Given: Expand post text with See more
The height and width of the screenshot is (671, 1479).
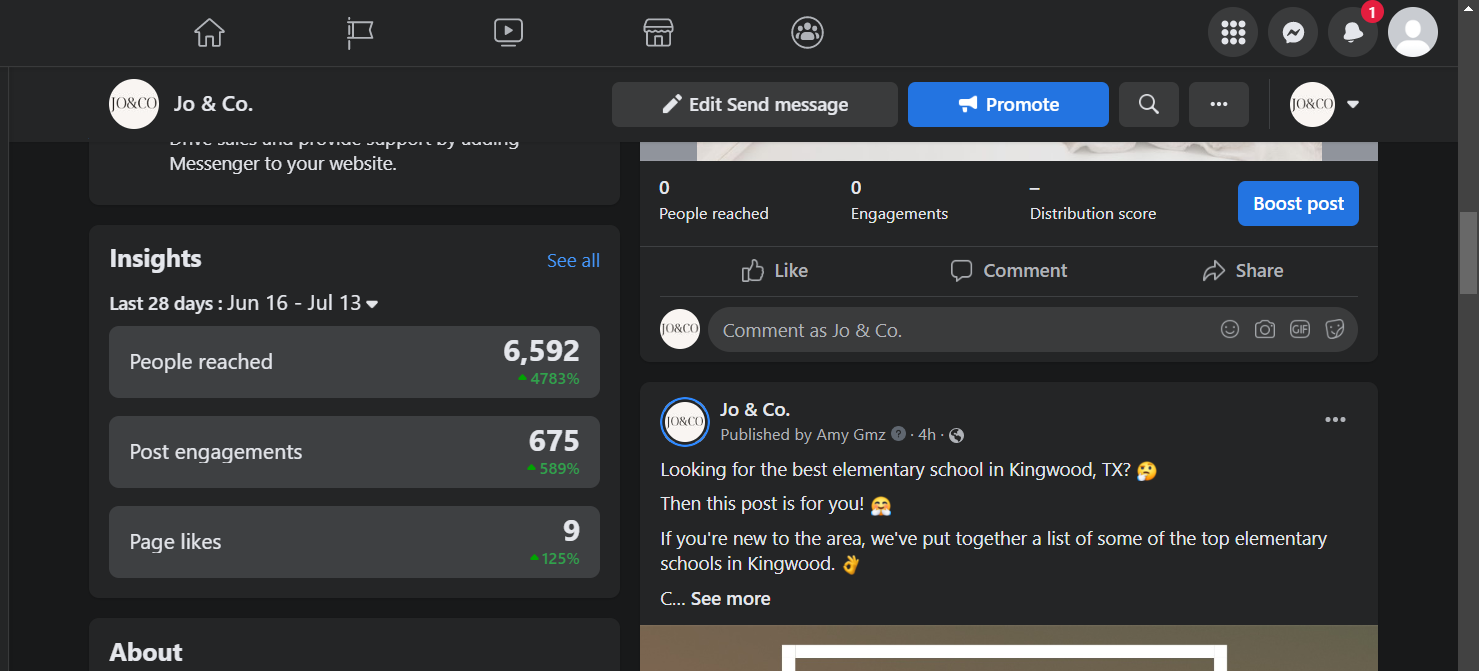Looking at the screenshot, I should point(730,599).
